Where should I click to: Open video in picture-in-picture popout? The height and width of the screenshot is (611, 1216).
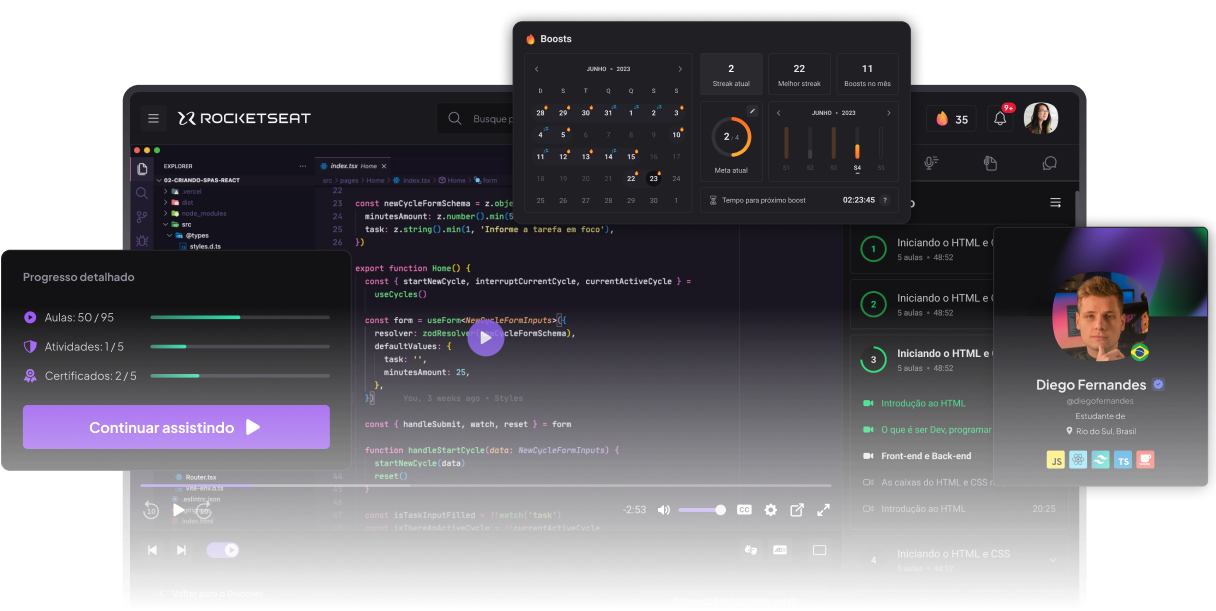pos(797,510)
